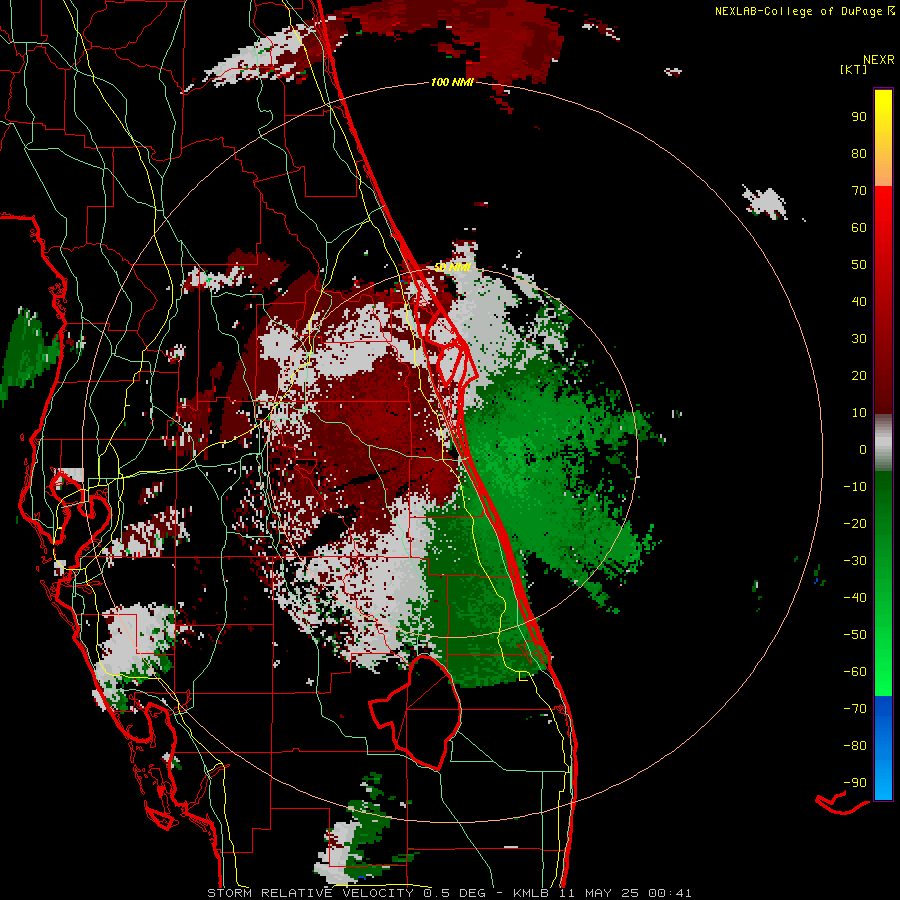The width and height of the screenshot is (900, 900).
Task: Click the -80 value on the velocity scale
Action: [855, 746]
